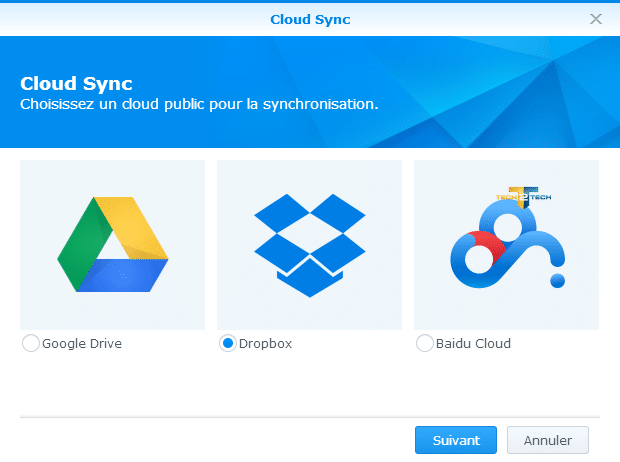Click bottom of the Baidu Cloud tile
The height and width of the screenshot is (462, 620).
pos(505,318)
